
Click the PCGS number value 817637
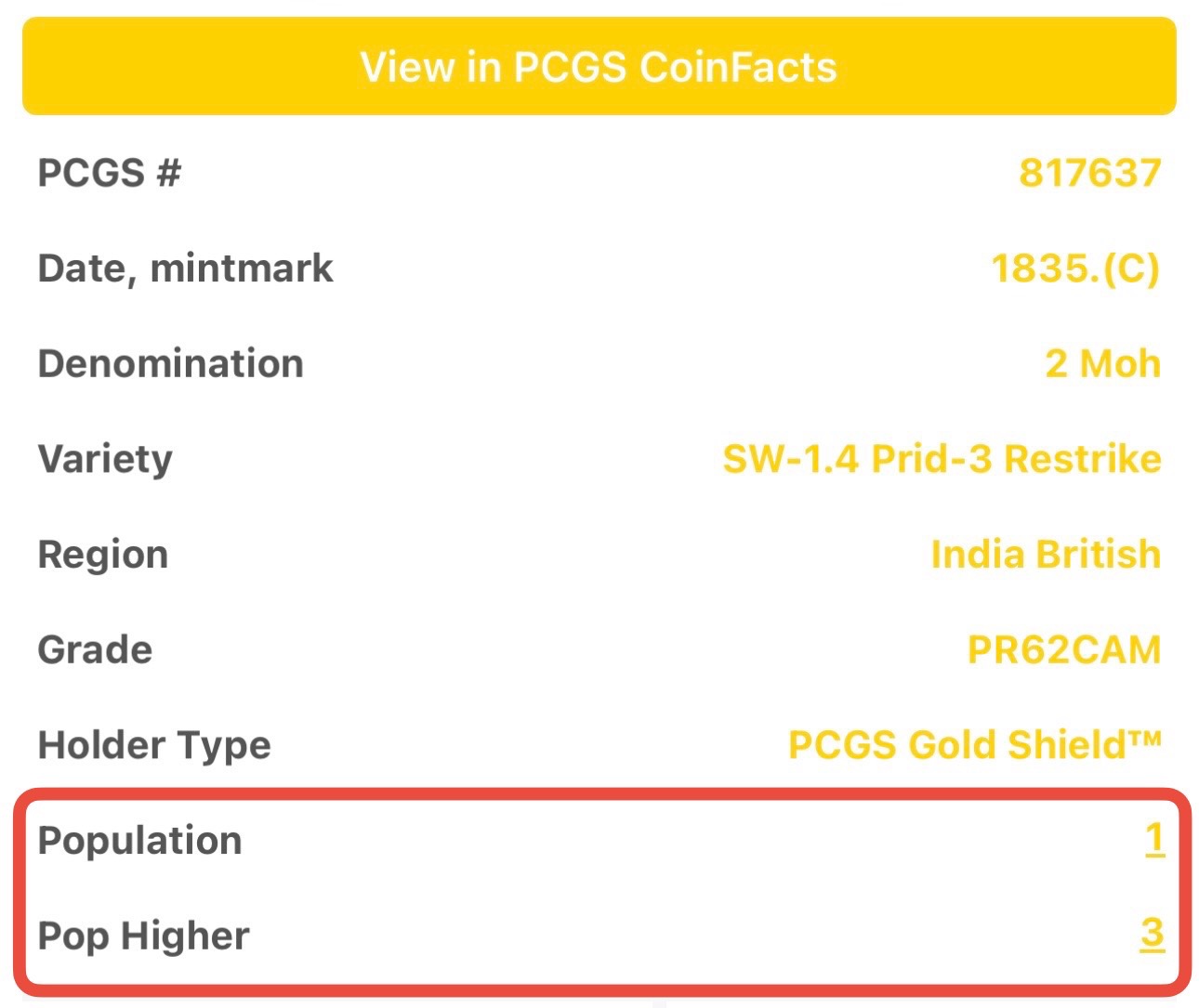pyautogui.click(x=1090, y=173)
